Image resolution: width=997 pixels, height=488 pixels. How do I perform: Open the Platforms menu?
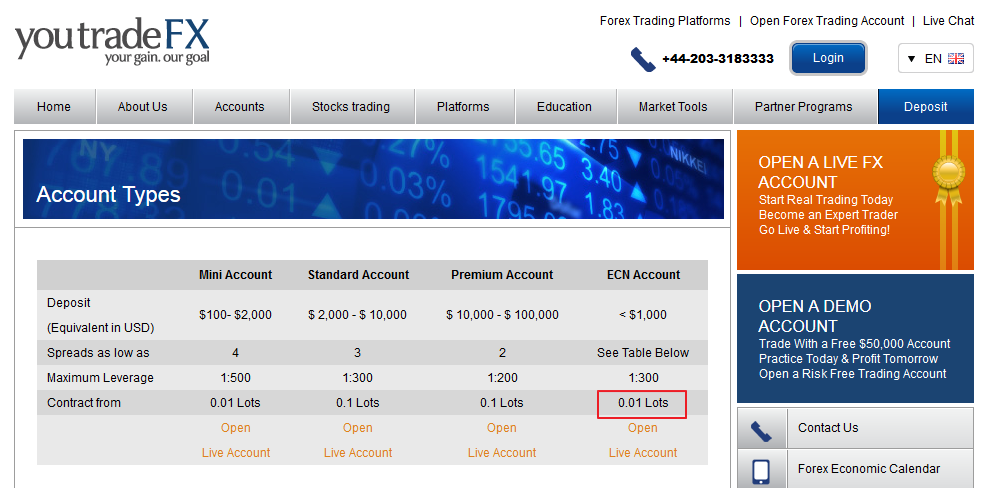pos(464,106)
